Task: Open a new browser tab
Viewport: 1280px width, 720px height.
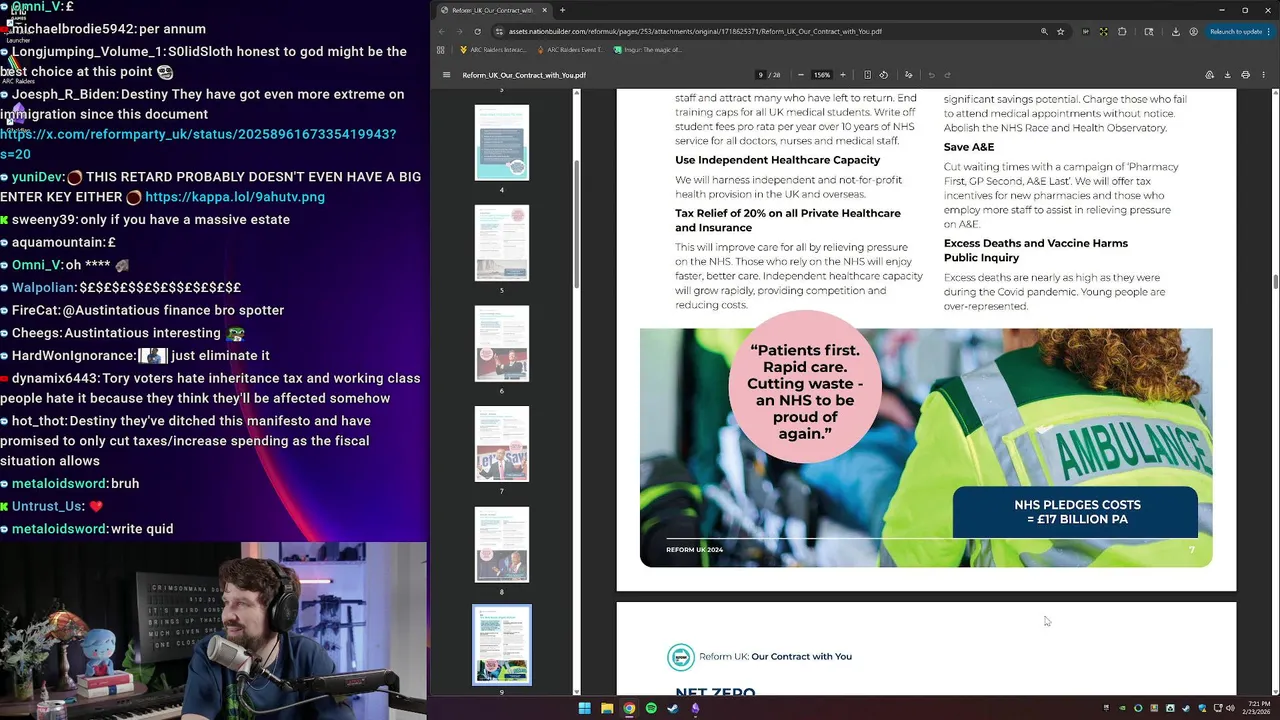Action: pyautogui.click(x=562, y=10)
